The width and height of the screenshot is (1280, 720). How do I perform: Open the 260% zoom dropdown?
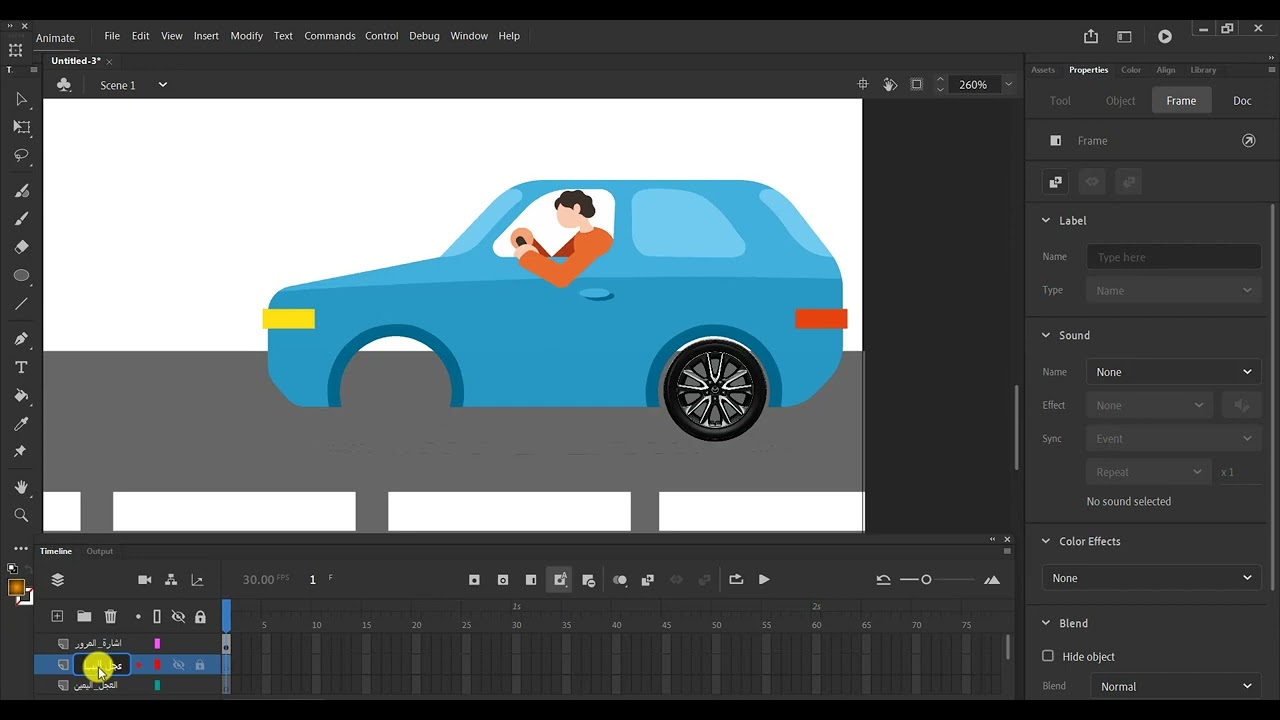pos(1008,85)
